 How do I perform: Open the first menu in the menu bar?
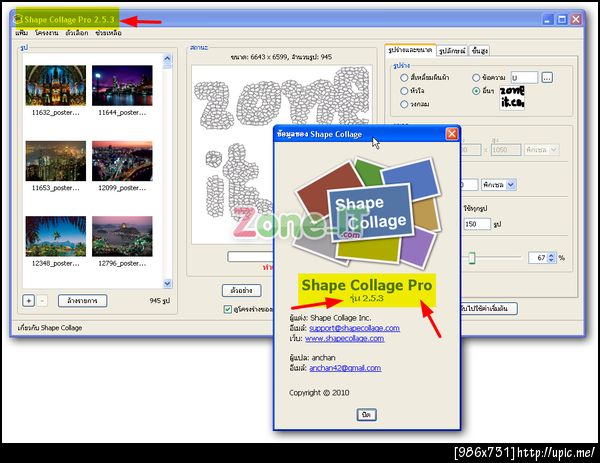click(21, 33)
